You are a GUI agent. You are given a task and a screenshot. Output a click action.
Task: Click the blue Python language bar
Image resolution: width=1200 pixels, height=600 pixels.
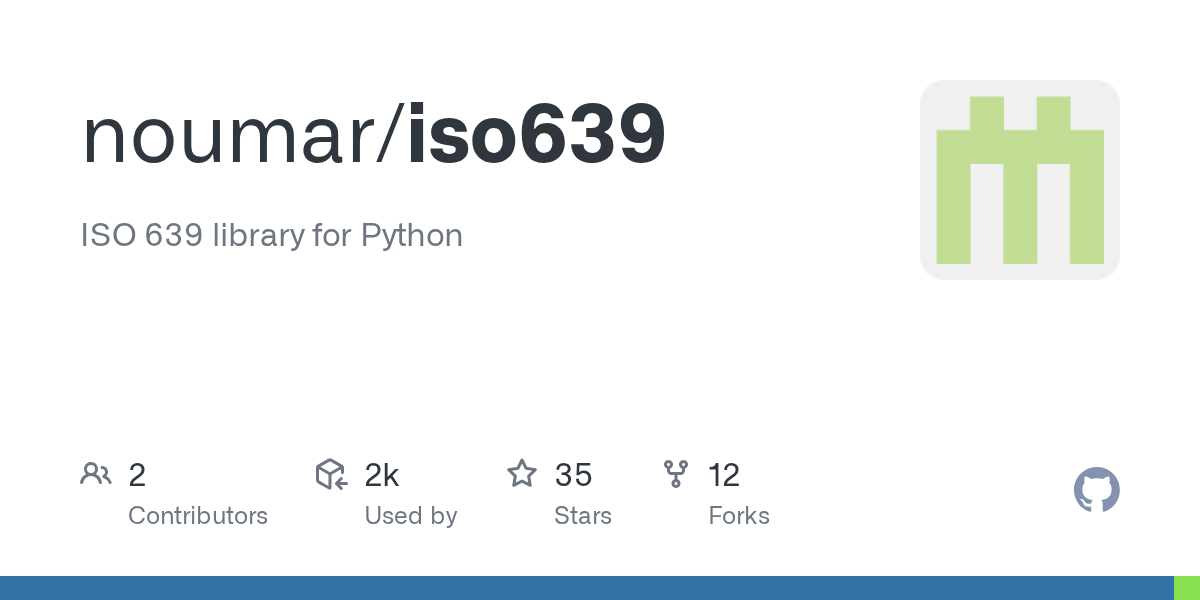click(586, 588)
